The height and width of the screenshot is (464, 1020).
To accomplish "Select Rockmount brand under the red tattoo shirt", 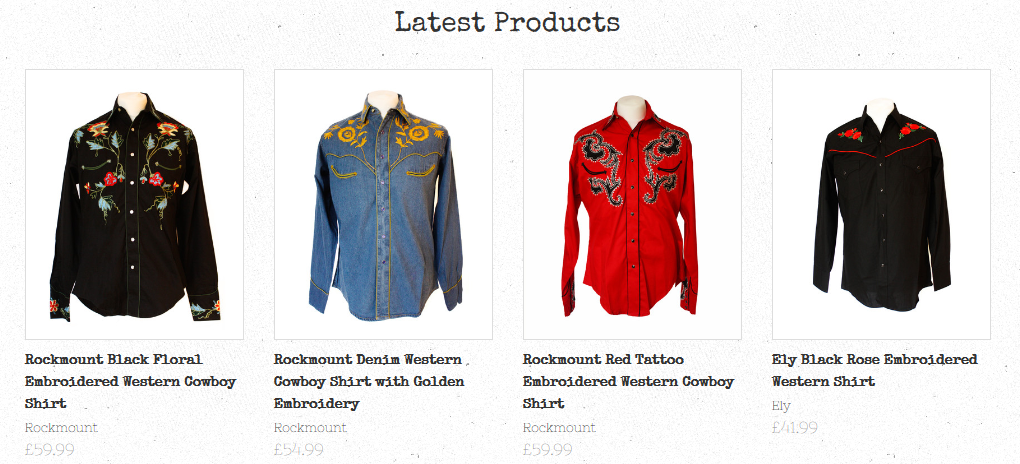I will point(559,428).
